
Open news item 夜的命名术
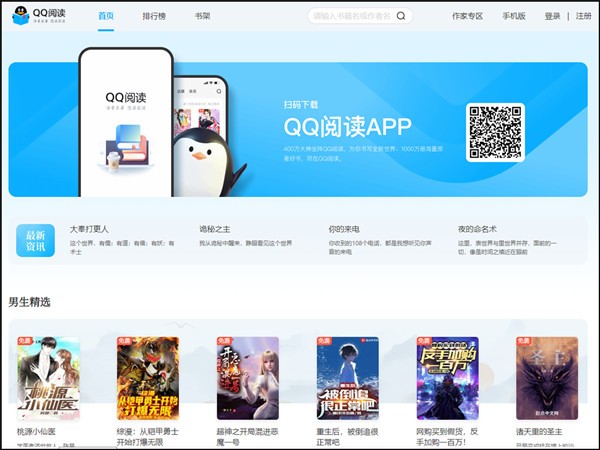477,229
